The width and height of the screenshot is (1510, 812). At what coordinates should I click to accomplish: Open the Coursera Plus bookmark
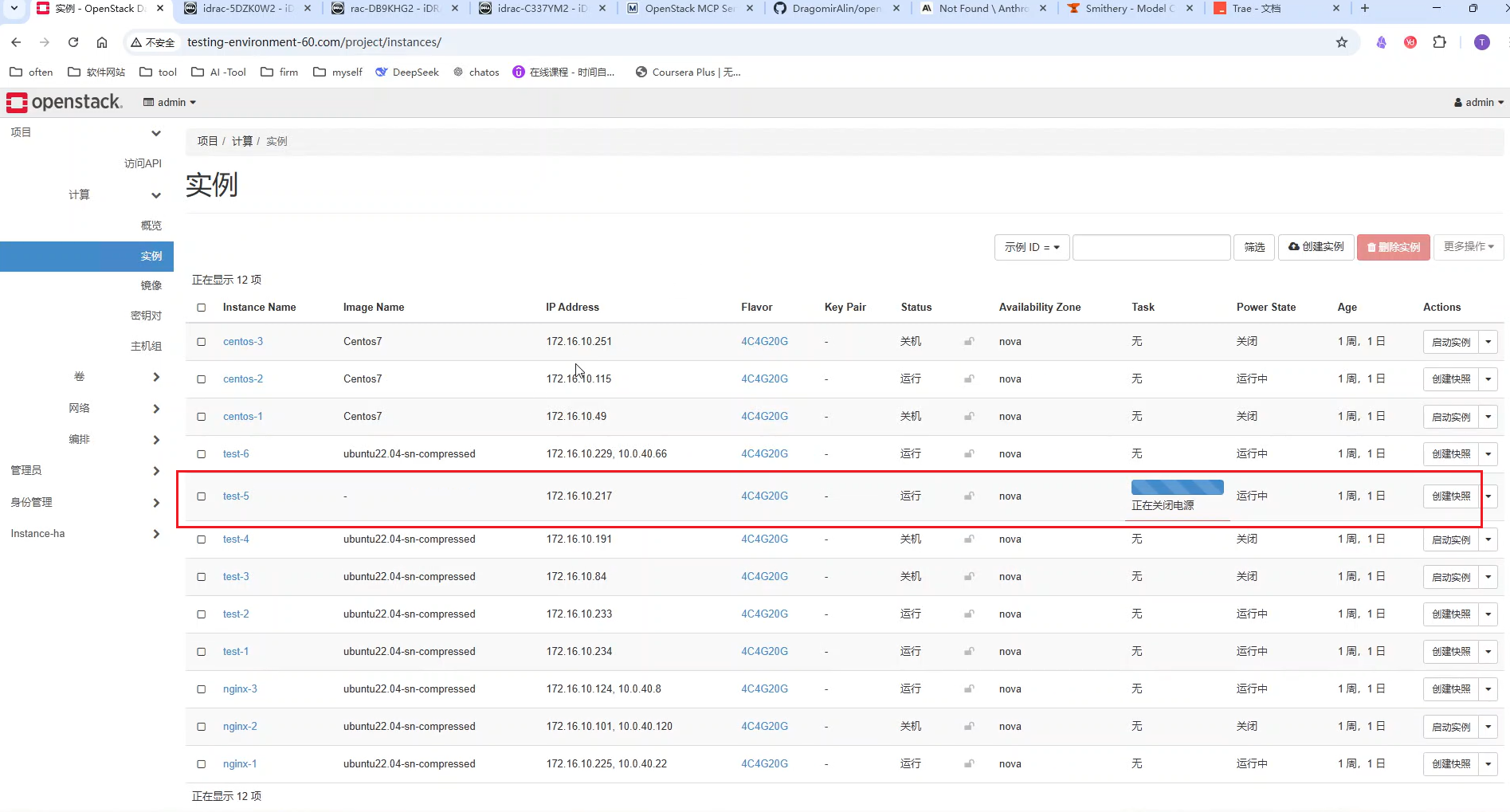(688, 72)
